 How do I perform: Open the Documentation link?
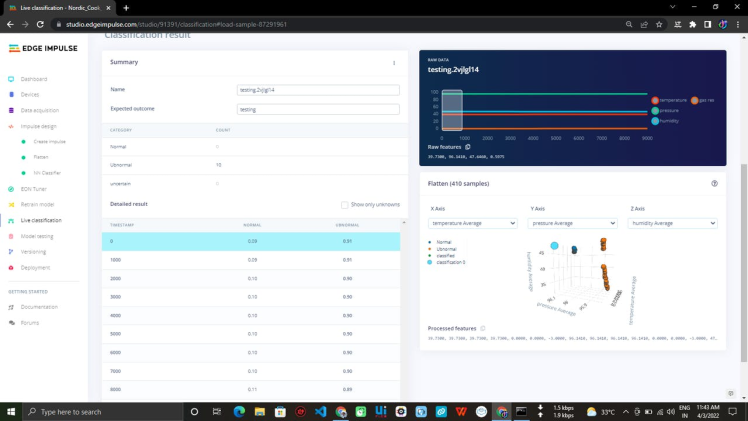tap(39, 307)
